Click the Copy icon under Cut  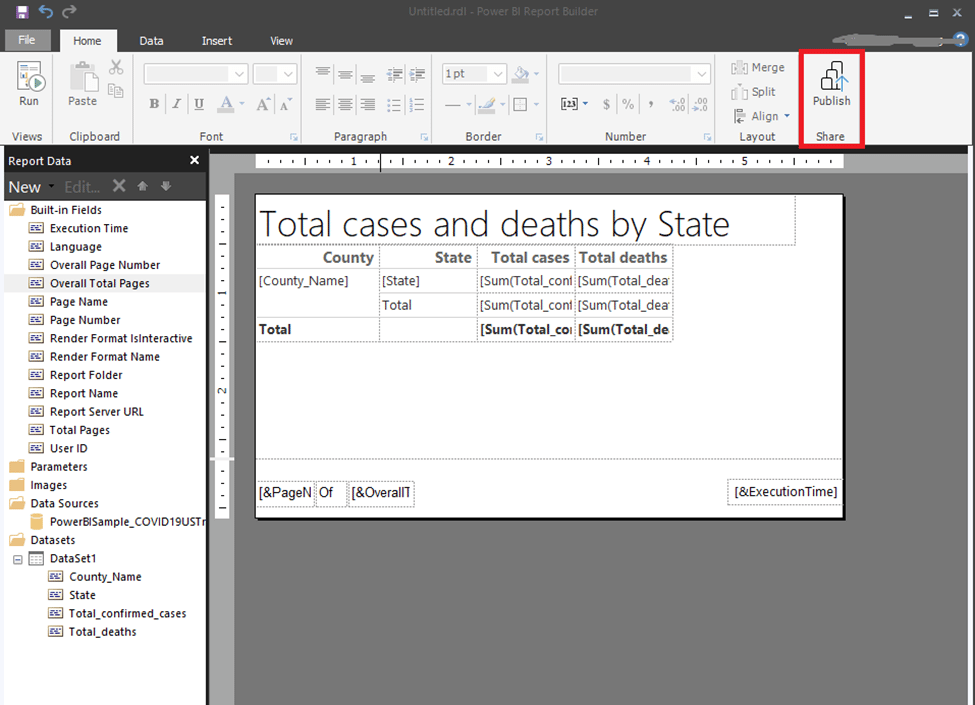116,91
